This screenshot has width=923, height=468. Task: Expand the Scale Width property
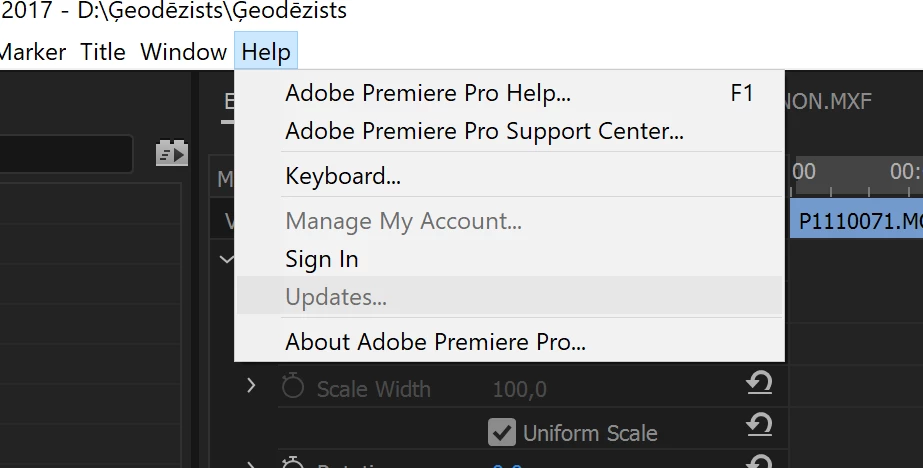point(251,385)
